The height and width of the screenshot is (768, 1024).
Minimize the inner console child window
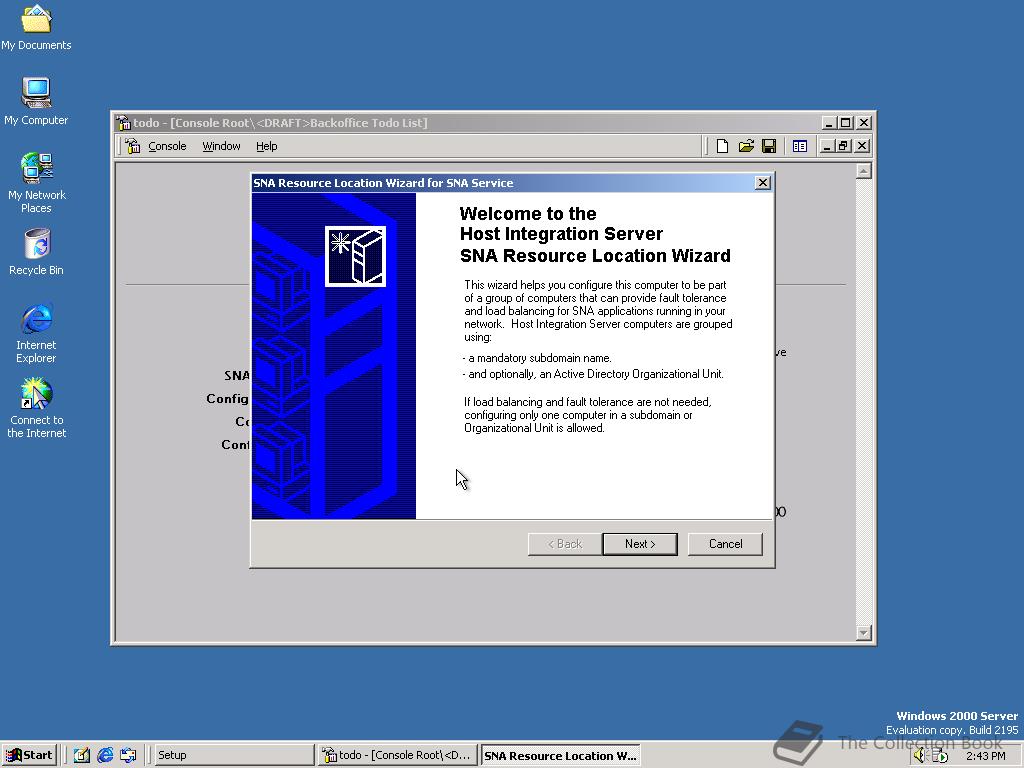826,146
